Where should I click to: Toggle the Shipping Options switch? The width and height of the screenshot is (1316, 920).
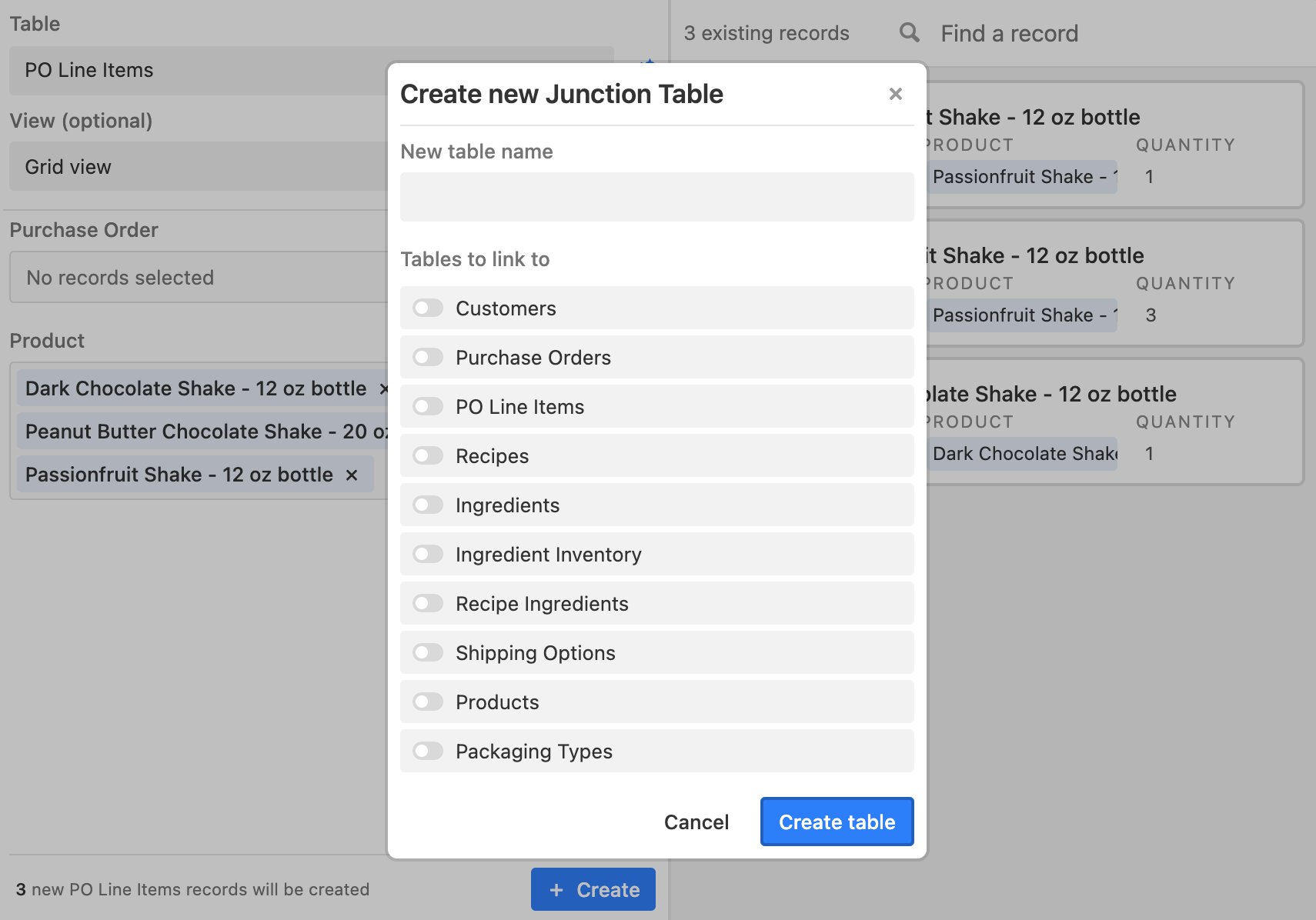coord(428,653)
